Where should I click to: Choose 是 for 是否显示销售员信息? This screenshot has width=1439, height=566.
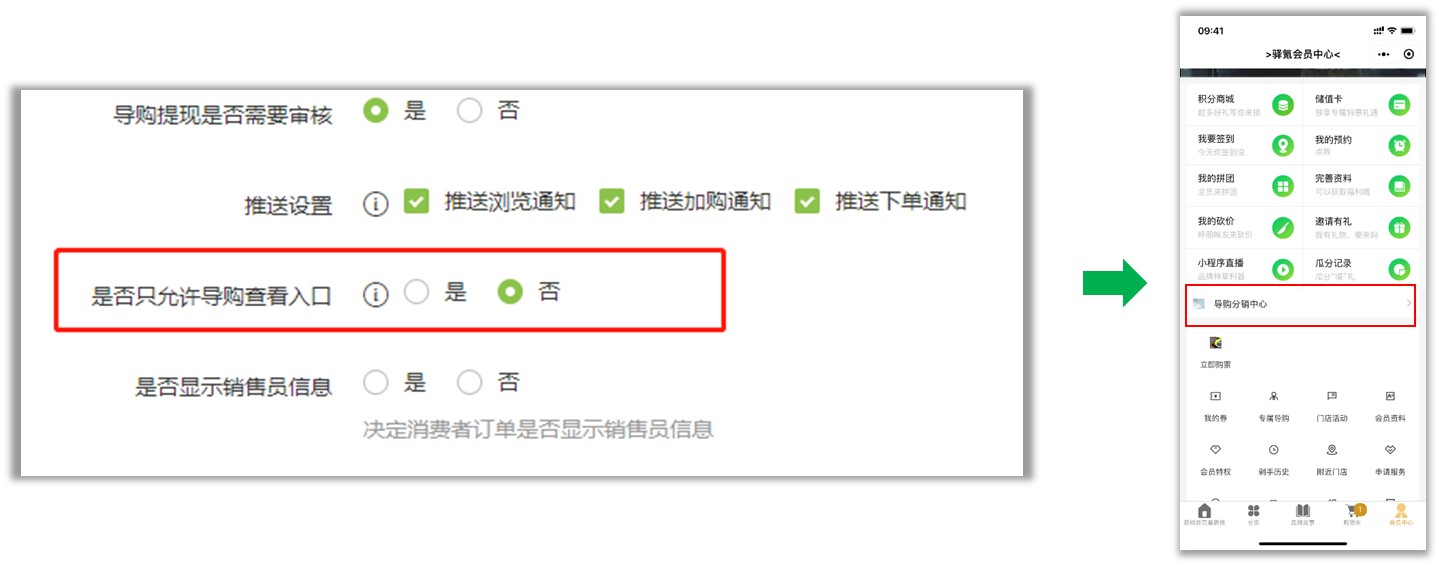click(376, 382)
